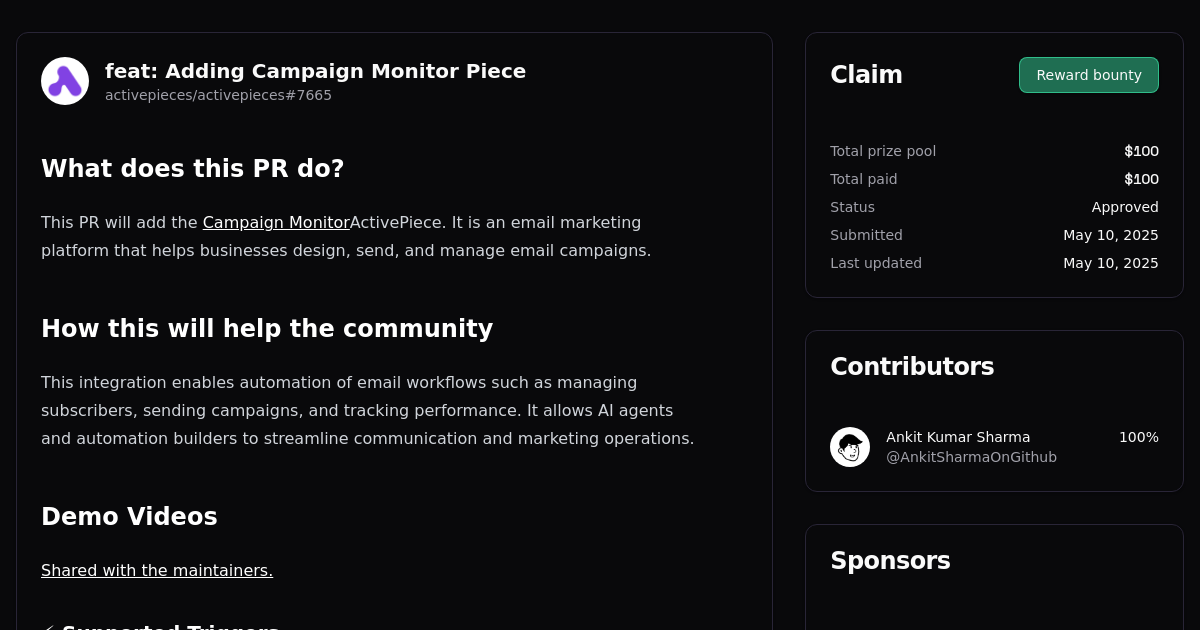The width and height of the screenshot is (1200, 630).
Task: Click the Contributors section header
Action: click(912, 366)
